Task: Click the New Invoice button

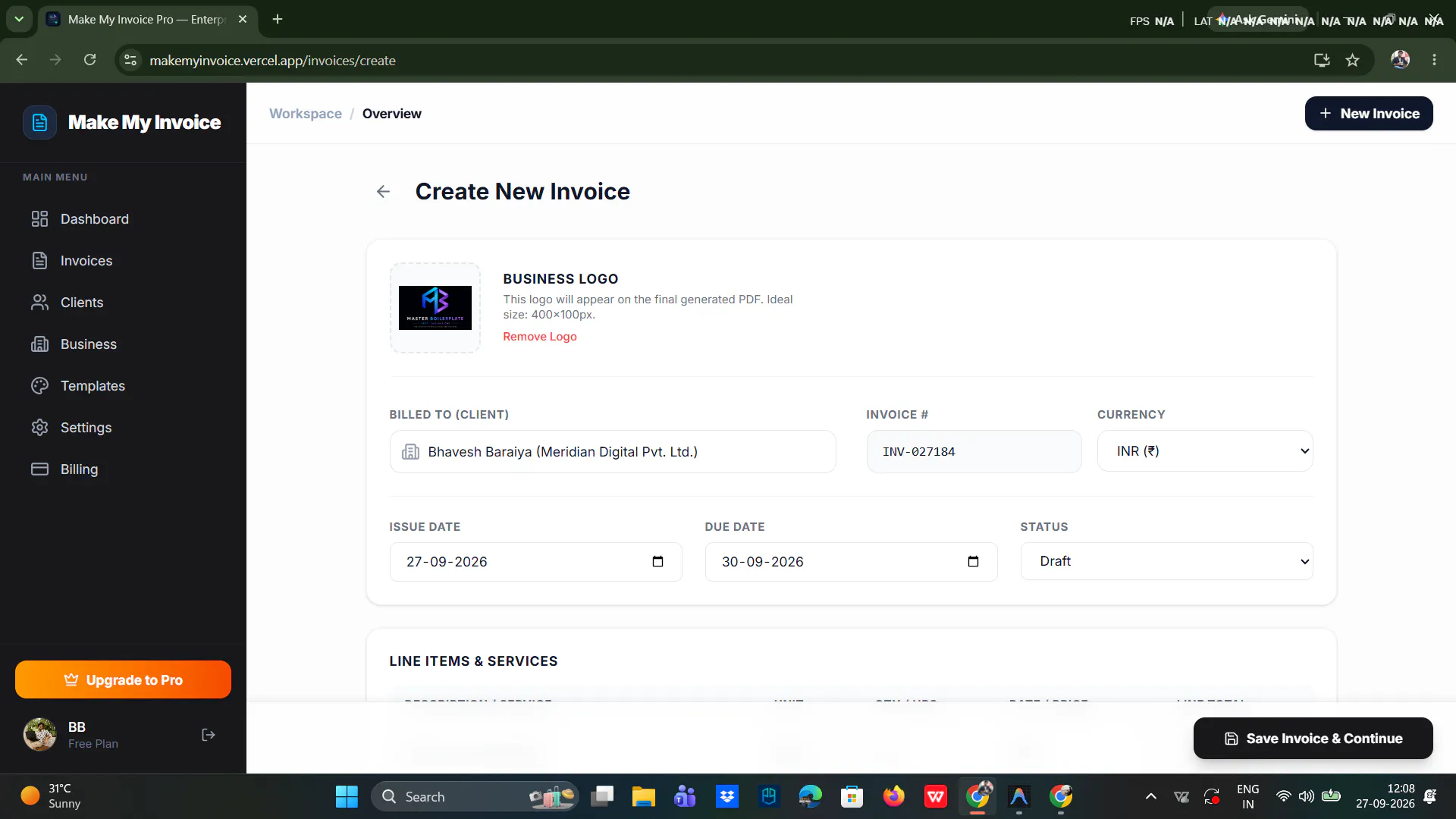Action: pyautogui.click(x=1369, y=114)
